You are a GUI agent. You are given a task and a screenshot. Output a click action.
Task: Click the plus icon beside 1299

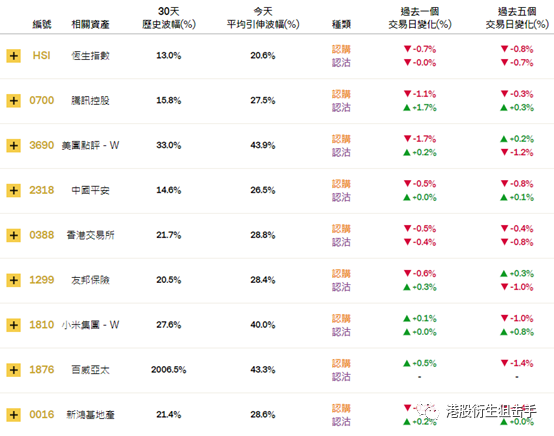pyautogui.click(x=13, y=280)
